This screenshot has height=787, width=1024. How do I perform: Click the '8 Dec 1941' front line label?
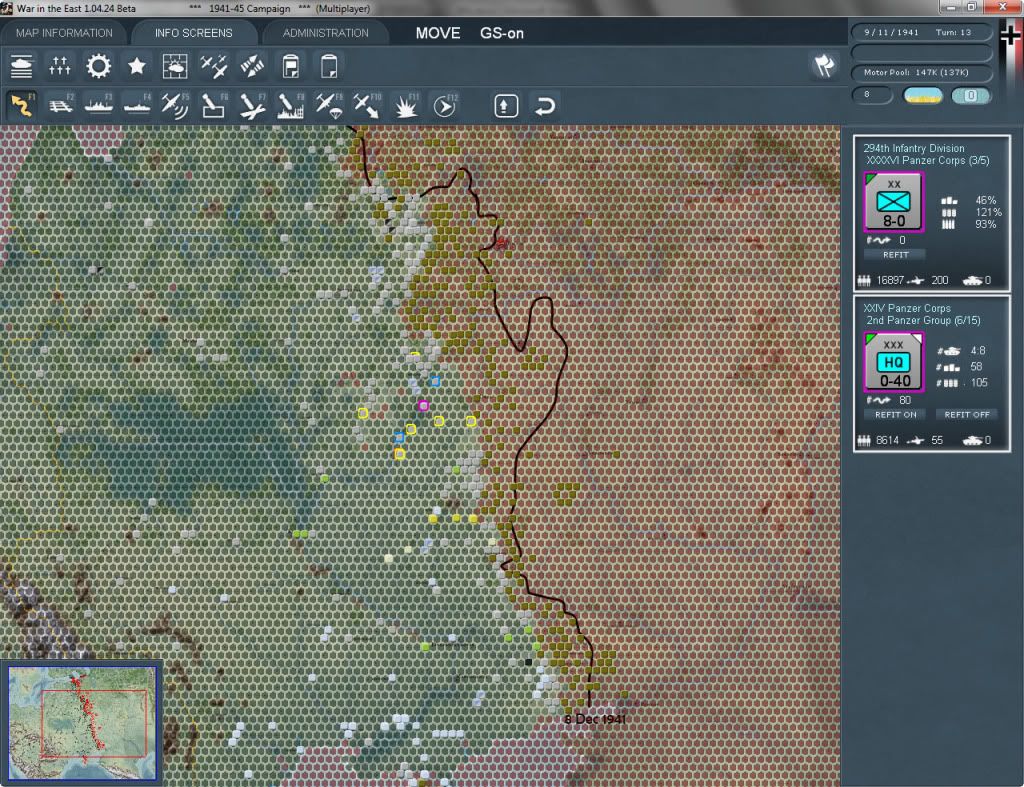tap(594, 719)
